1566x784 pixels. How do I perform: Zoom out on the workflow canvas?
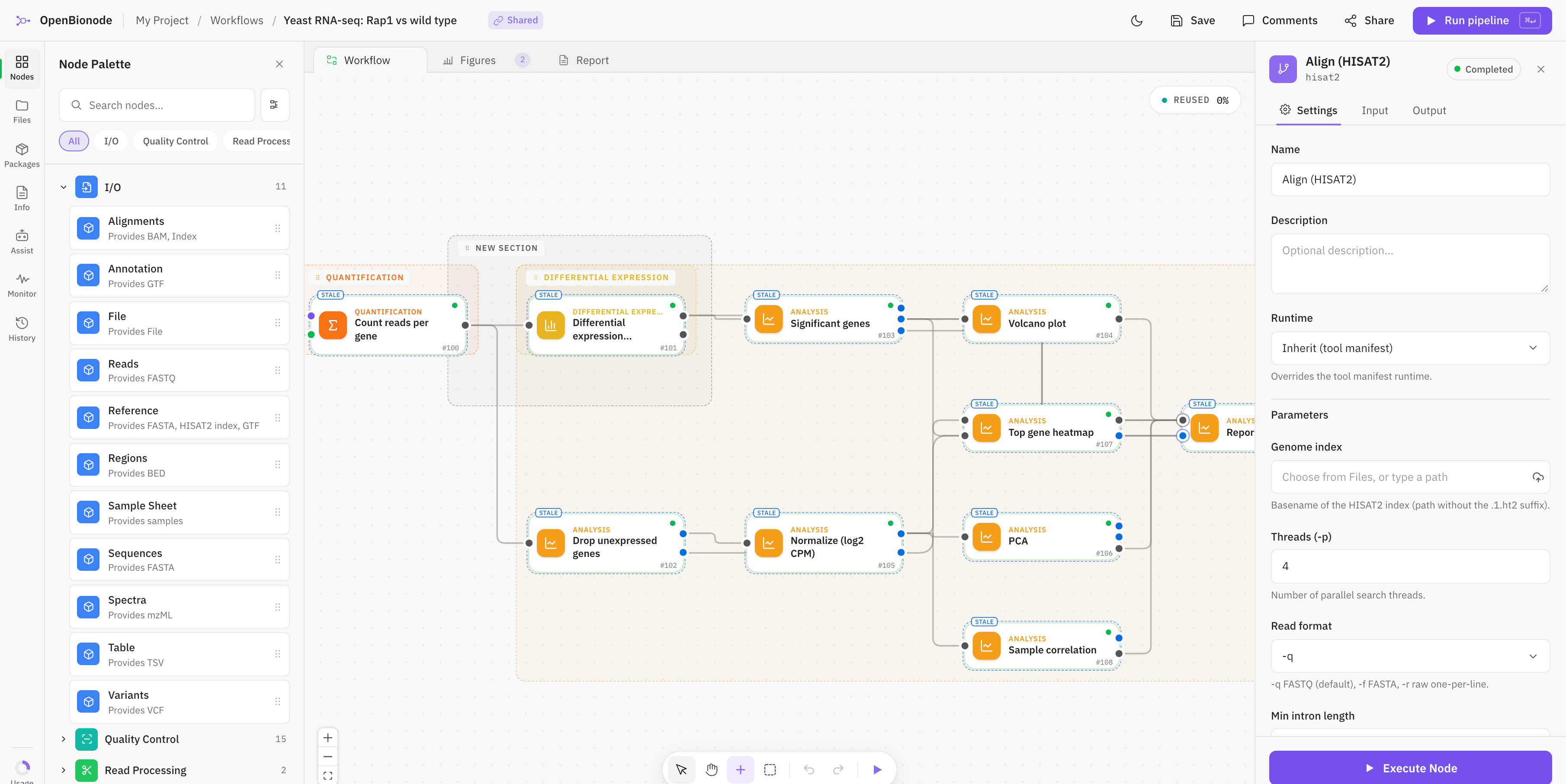(327, 757)
